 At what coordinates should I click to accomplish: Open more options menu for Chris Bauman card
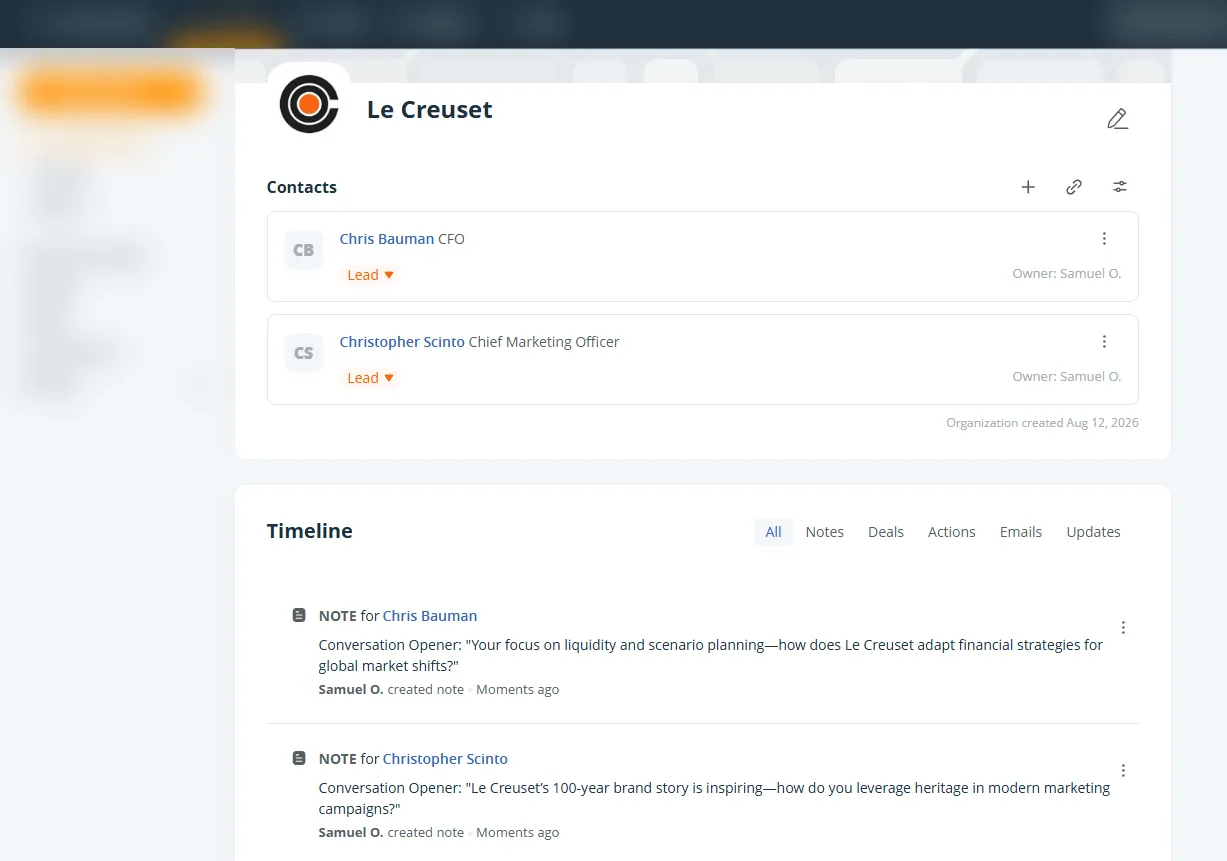pos(1104,238)
